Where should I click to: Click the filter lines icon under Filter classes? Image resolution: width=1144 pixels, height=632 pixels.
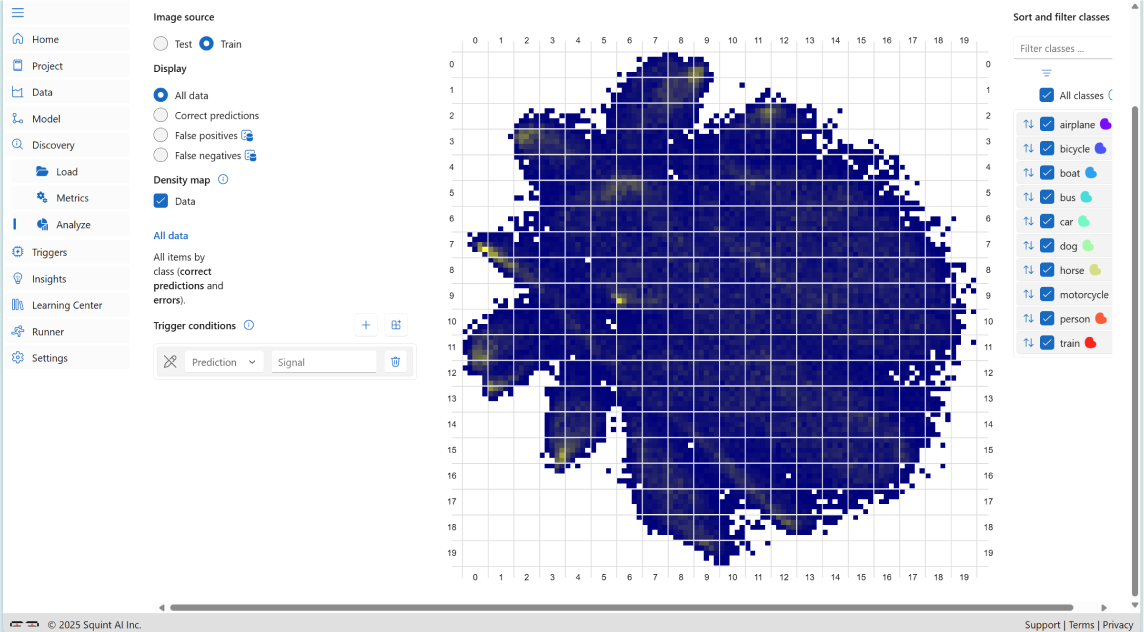coord(1046,73)
